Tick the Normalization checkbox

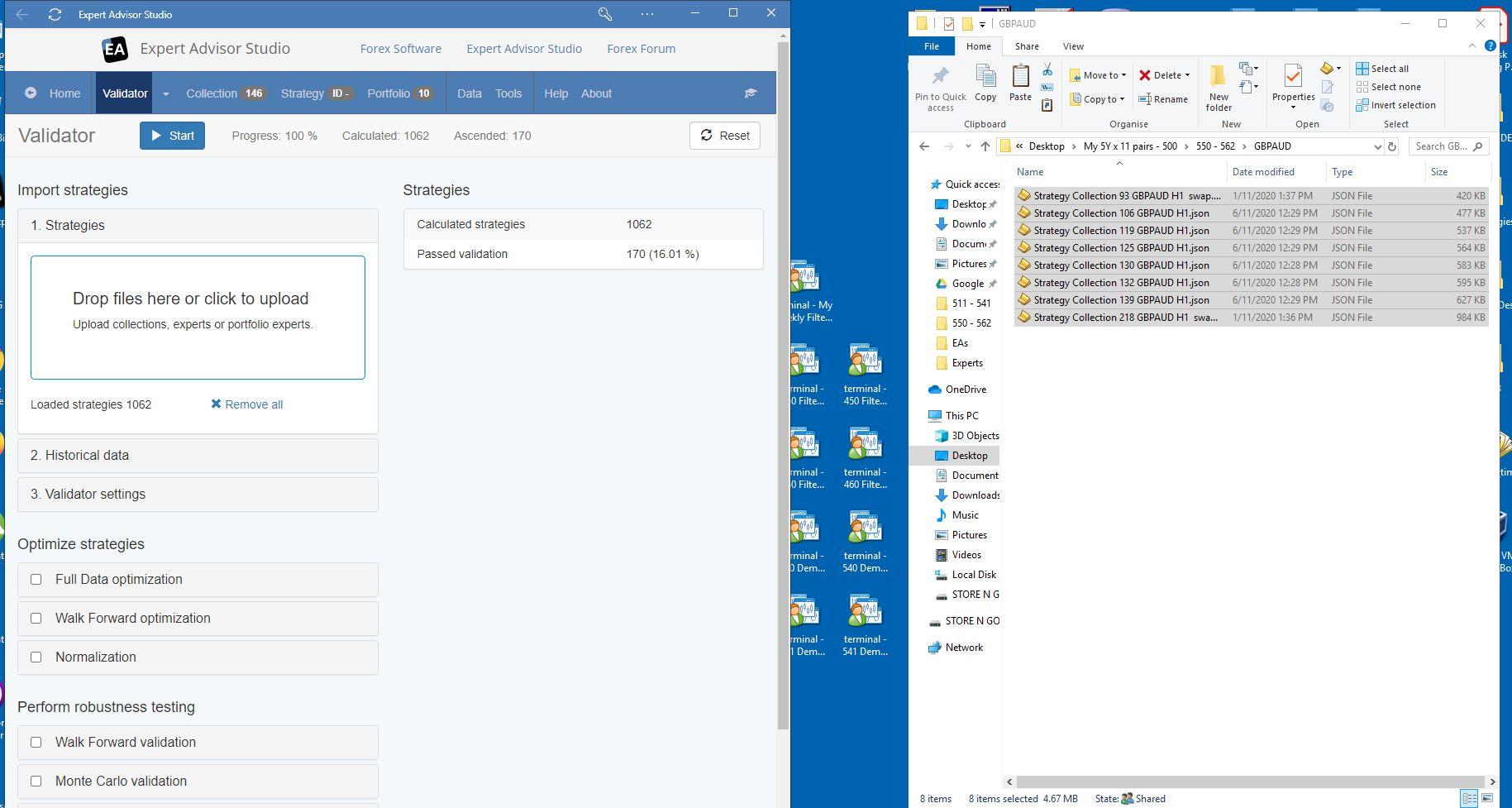tap(36, 657)
